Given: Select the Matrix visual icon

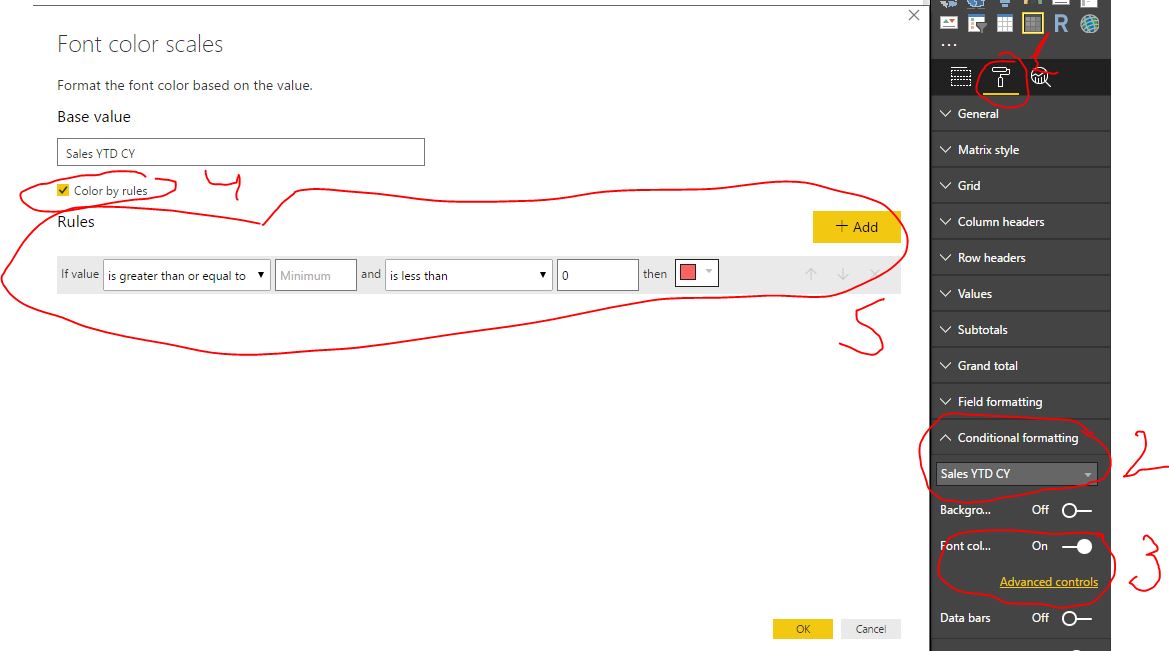Looking at the screenshot, I should pos(1033,24).
